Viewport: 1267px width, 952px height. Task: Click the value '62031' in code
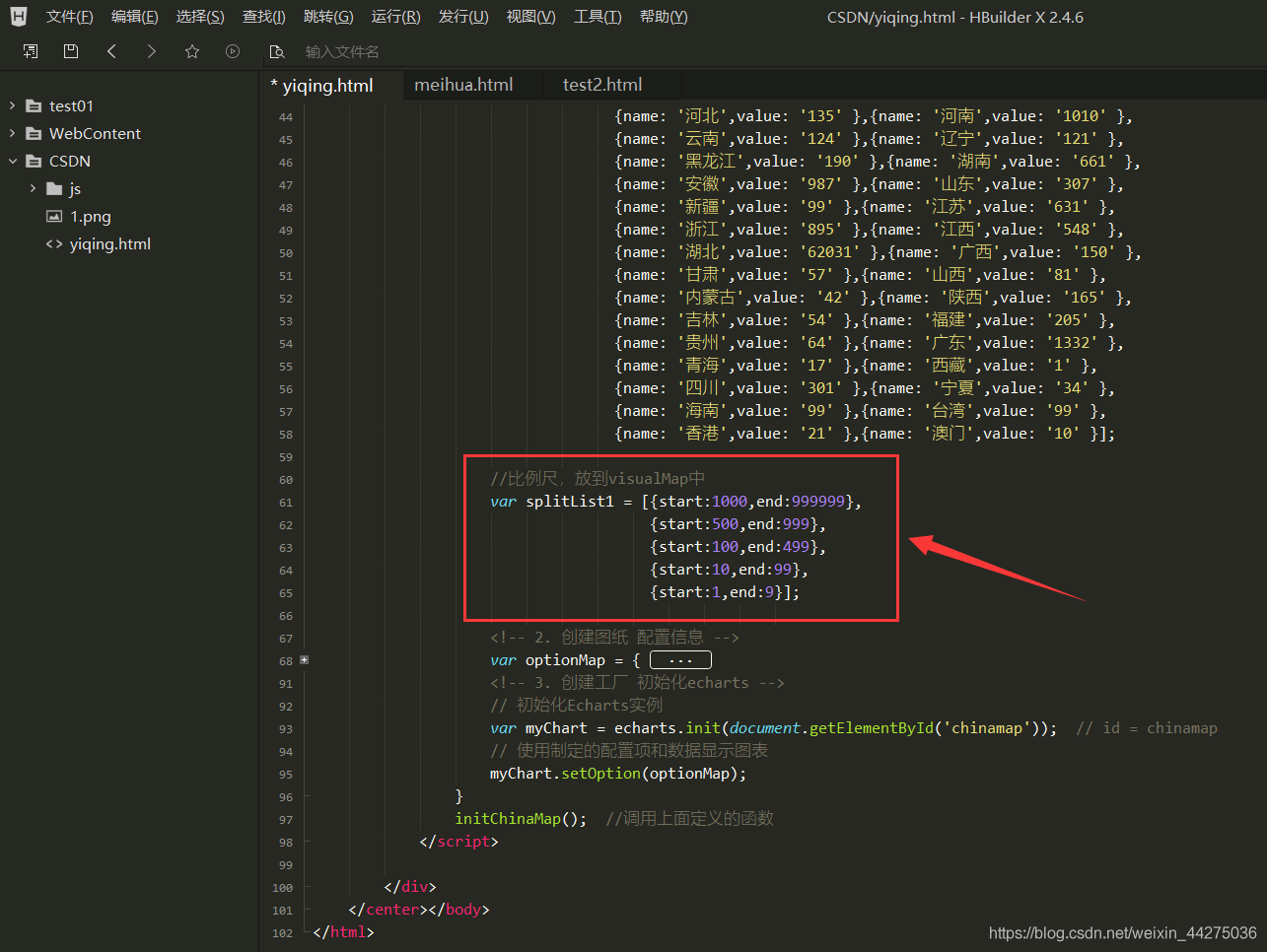[829, 251]
